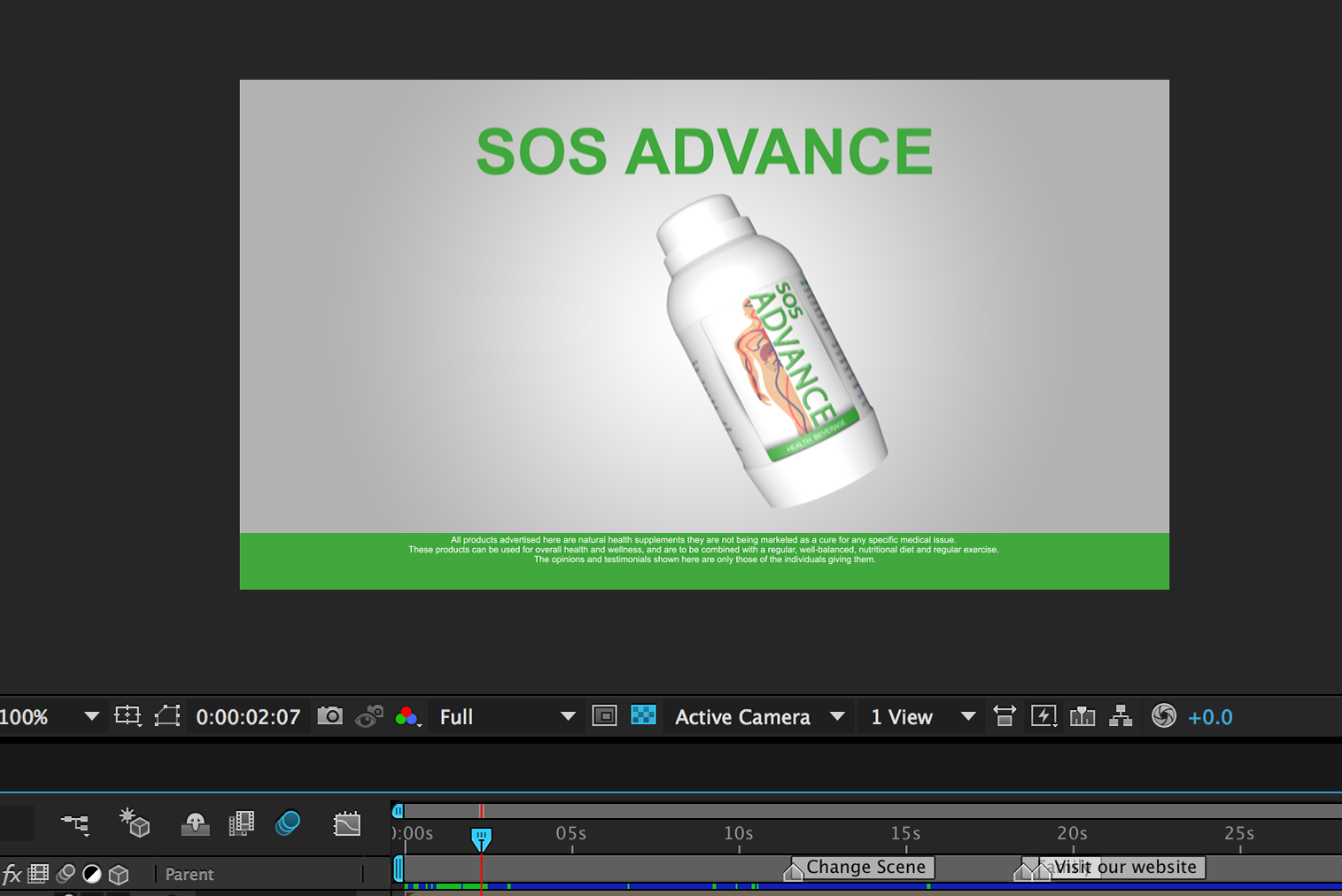Enable frame blending for the composition
Screen dimensions: 1342x896
[241, 824]
